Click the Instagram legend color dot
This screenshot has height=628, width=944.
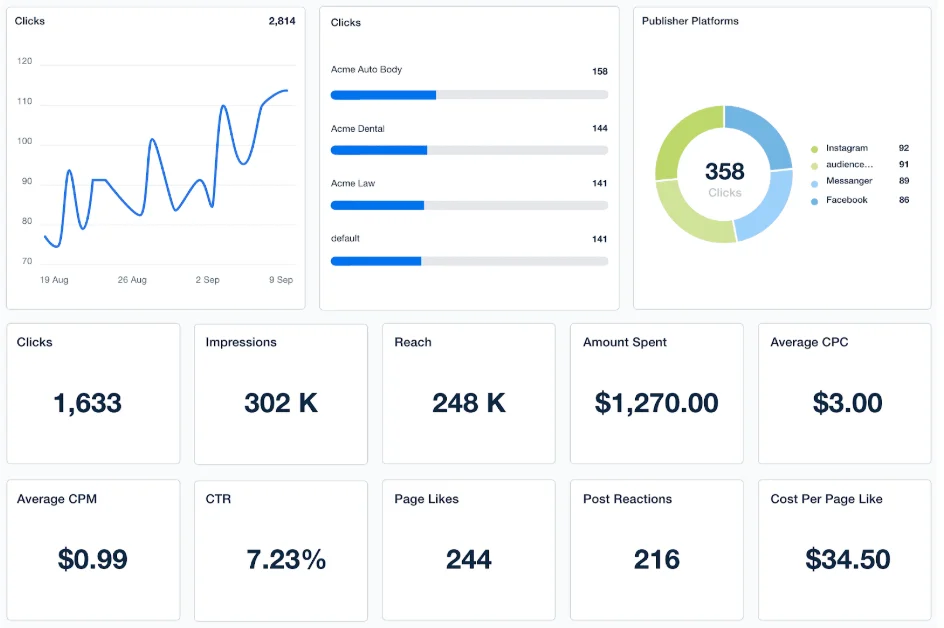click(x=814, y=149)
